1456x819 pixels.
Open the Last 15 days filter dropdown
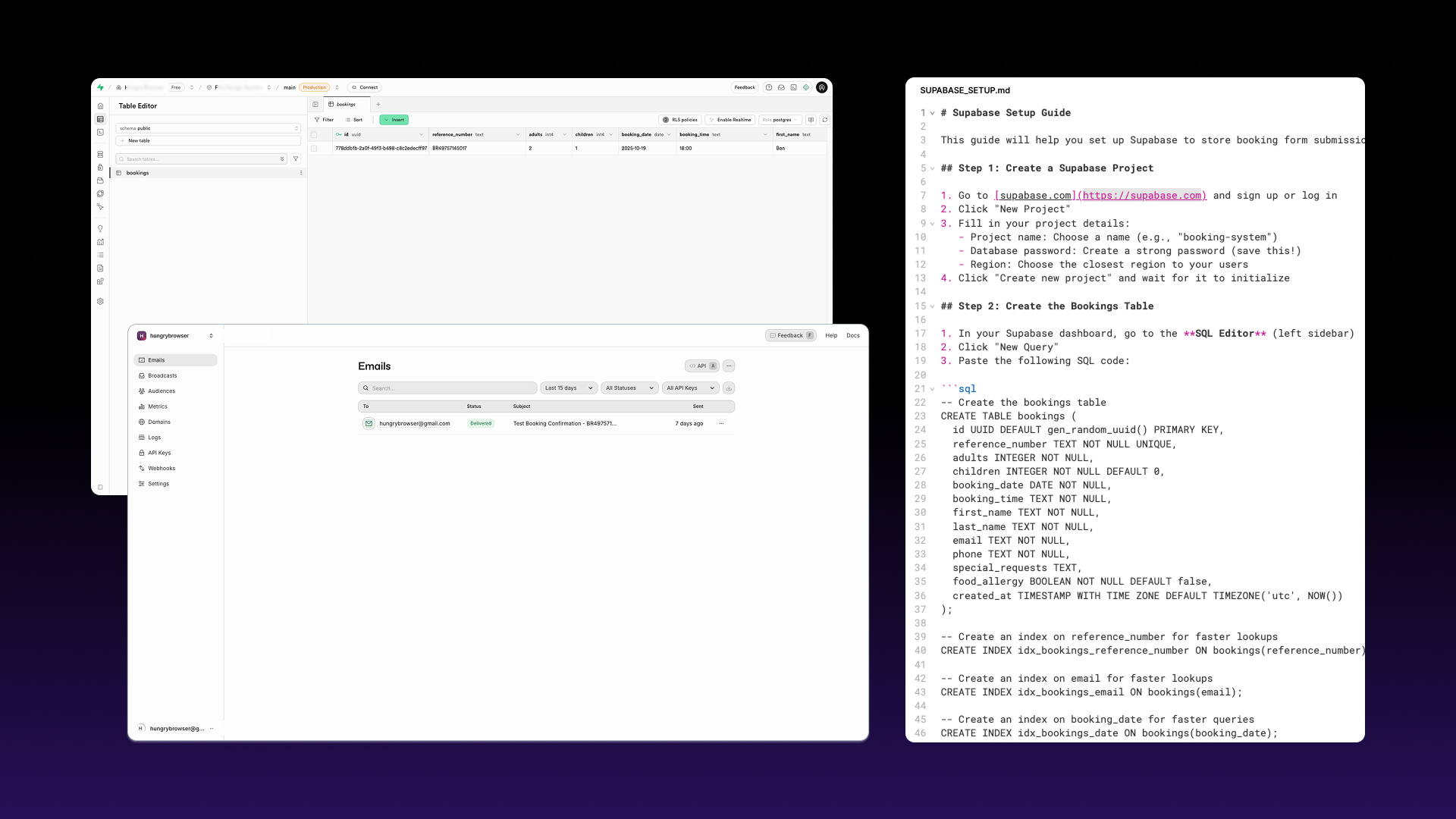coord(568,388)
